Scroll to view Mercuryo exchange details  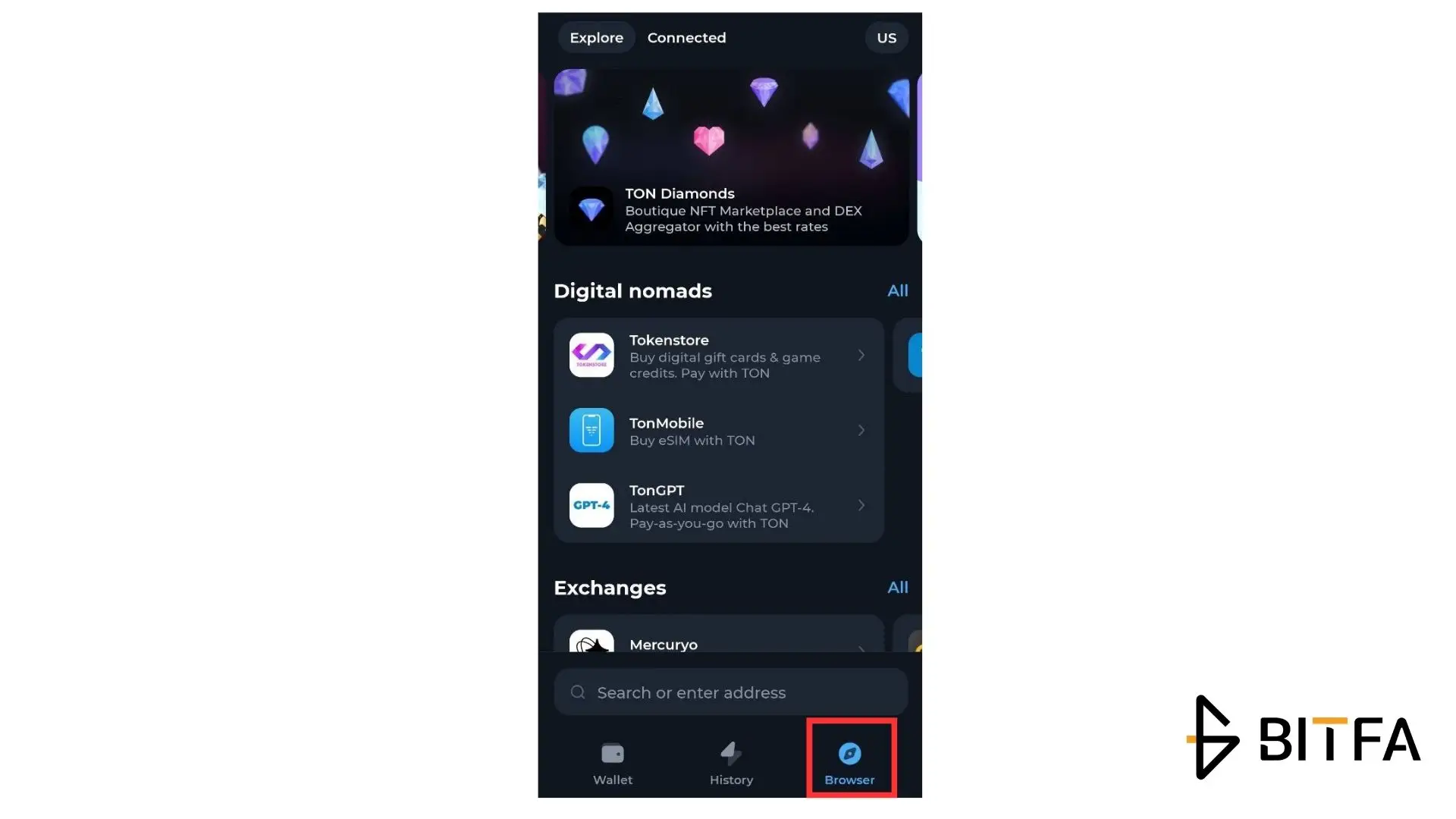[x=716, y=643]
